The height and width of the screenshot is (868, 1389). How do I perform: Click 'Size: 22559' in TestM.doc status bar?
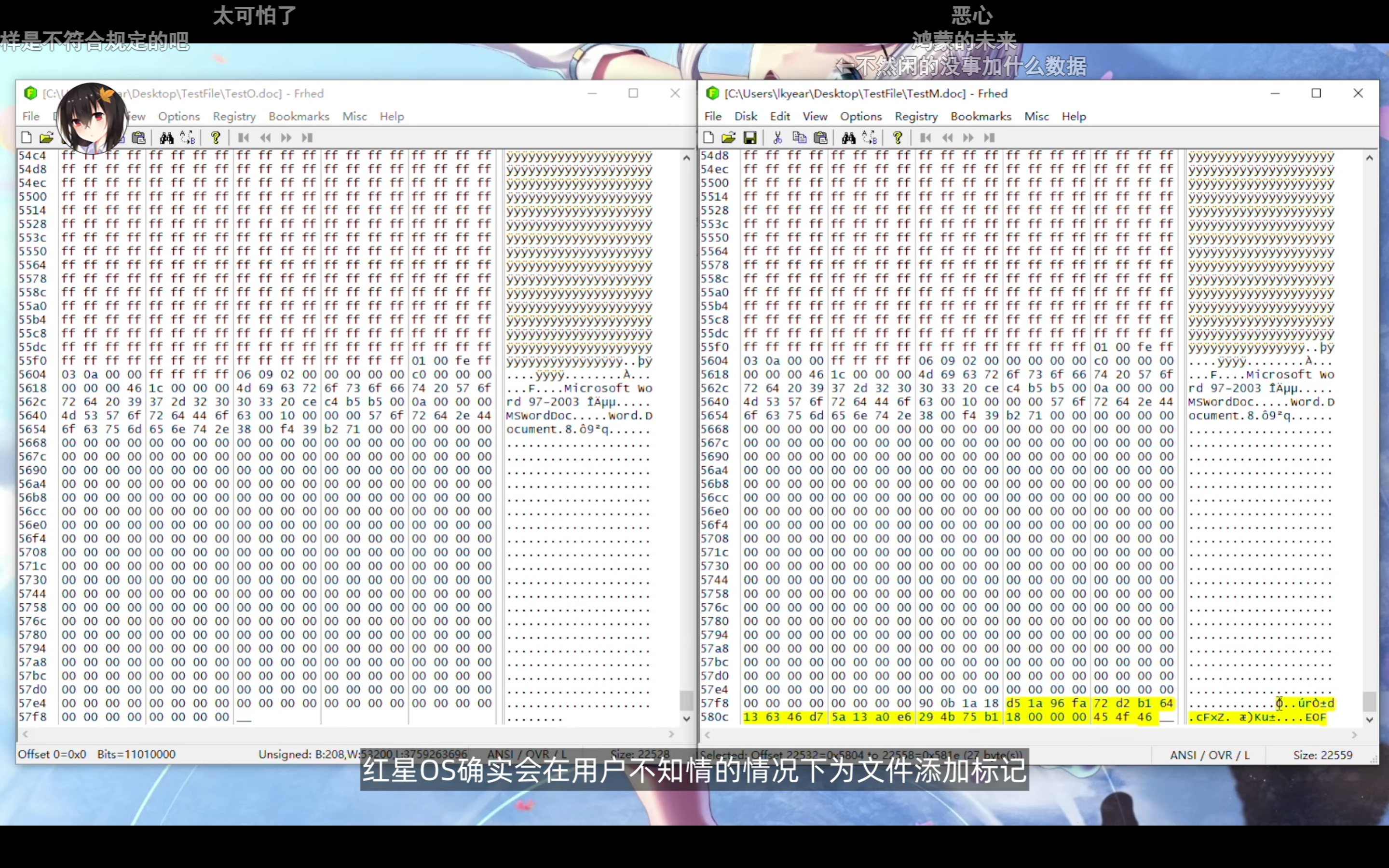coord(1323,756)
